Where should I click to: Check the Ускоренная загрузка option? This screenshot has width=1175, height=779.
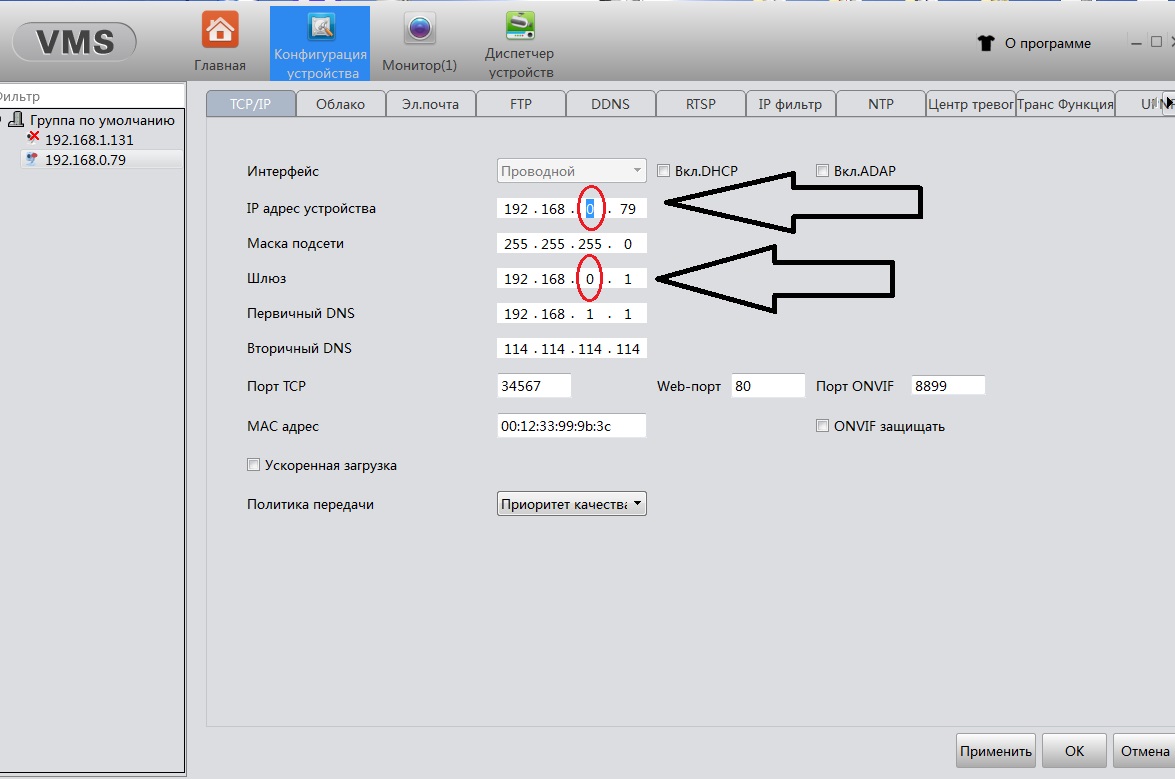(253, 465)
